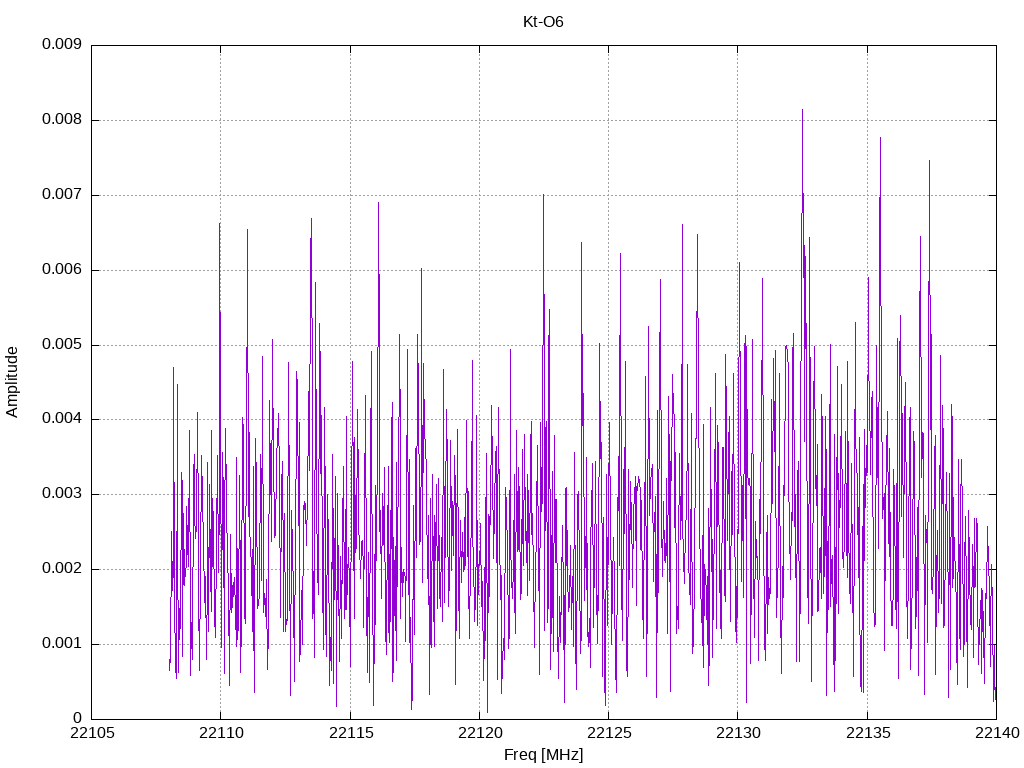The image size is (1024, 768).
Task: Click the 0.004 y-axis tick label
Action: [62, 419]
